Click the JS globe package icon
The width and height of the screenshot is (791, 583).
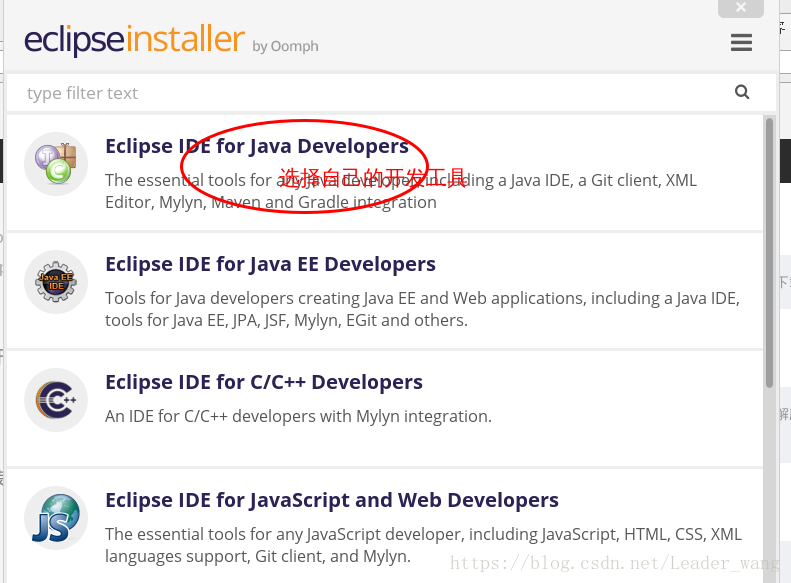56,518
